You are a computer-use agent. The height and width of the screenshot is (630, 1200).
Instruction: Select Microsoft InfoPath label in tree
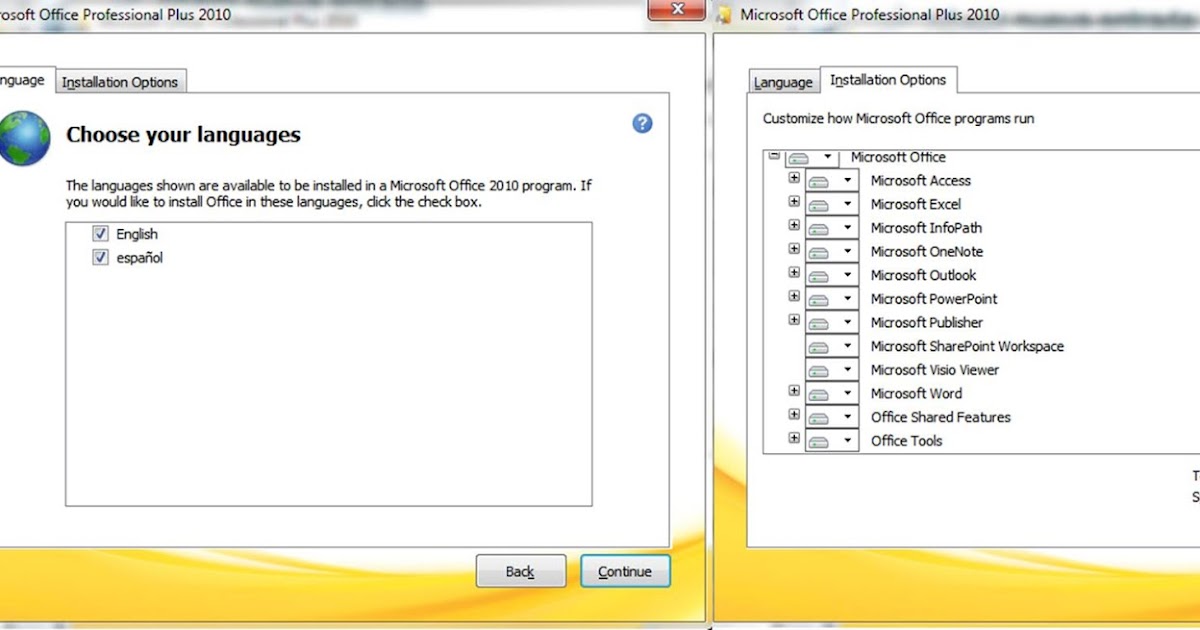coord(926,228)
